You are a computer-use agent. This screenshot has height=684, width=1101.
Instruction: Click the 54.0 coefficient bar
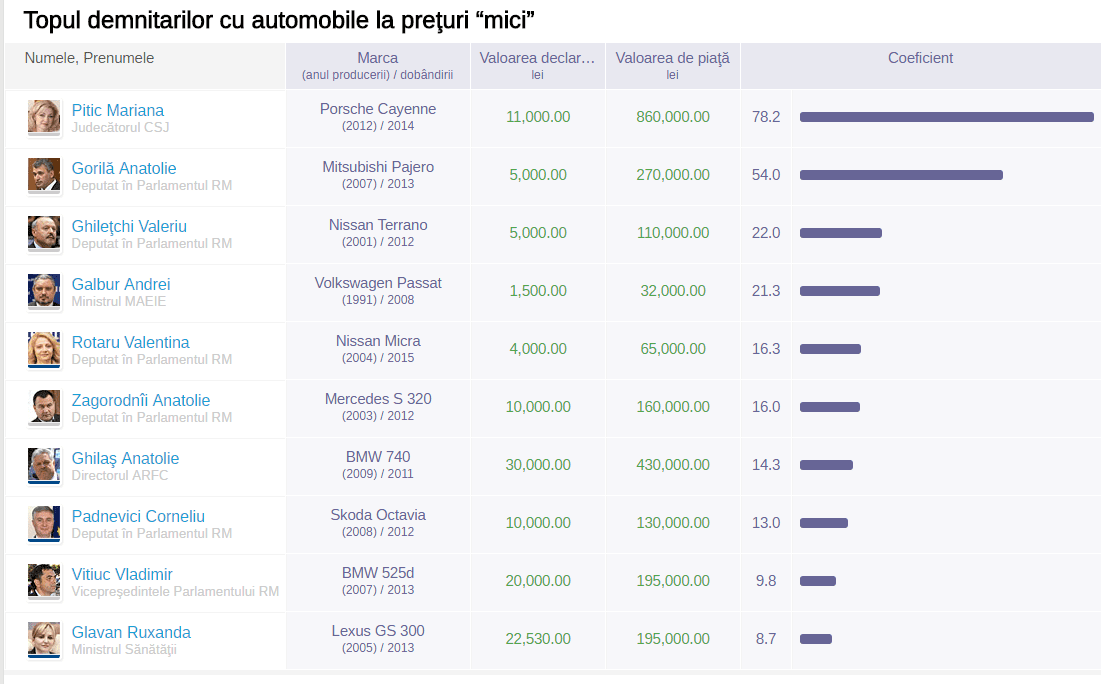(x=901, y=175)
